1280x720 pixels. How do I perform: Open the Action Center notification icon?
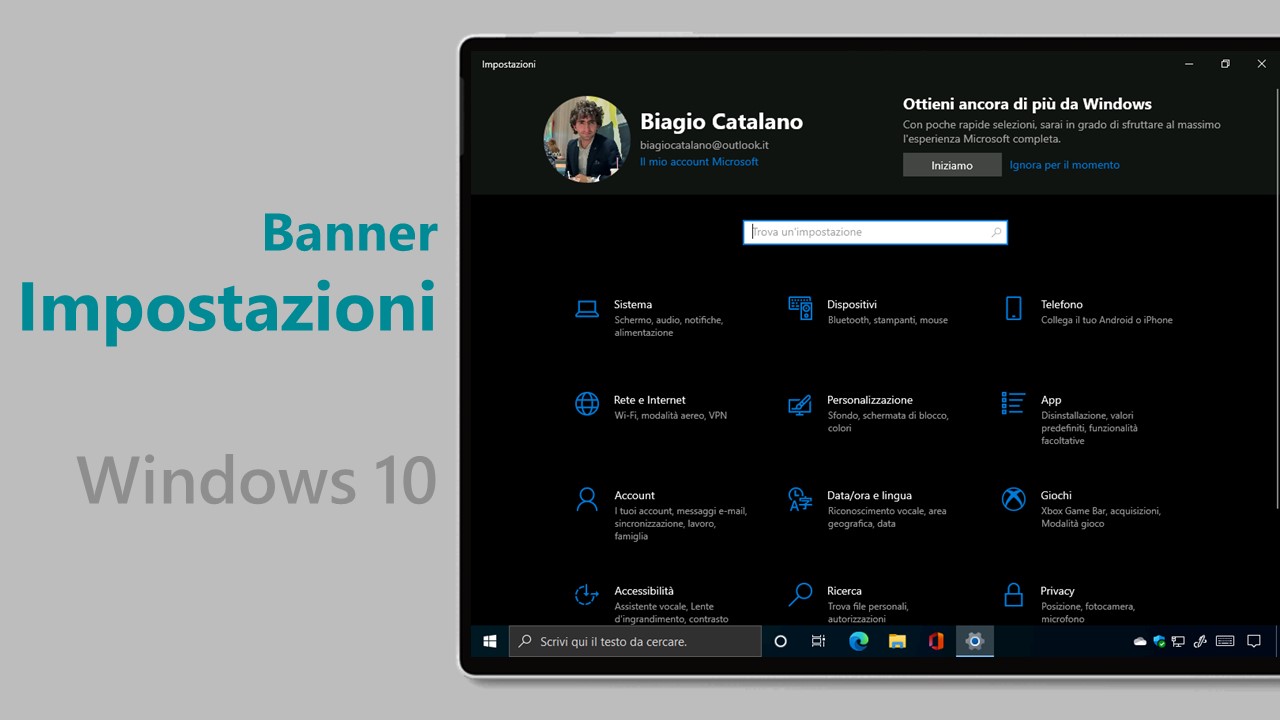1254,642
